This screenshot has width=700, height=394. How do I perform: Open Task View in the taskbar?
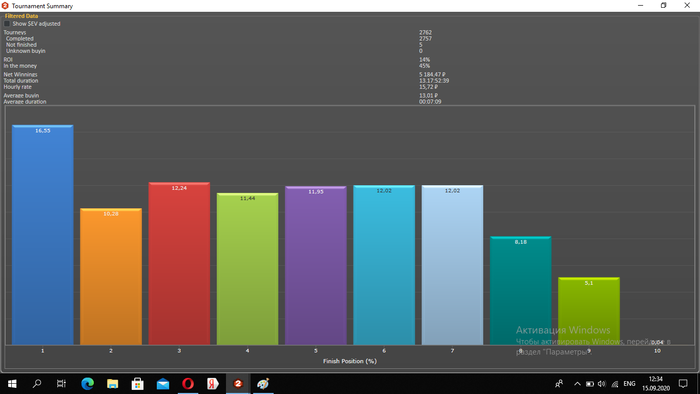61,384
